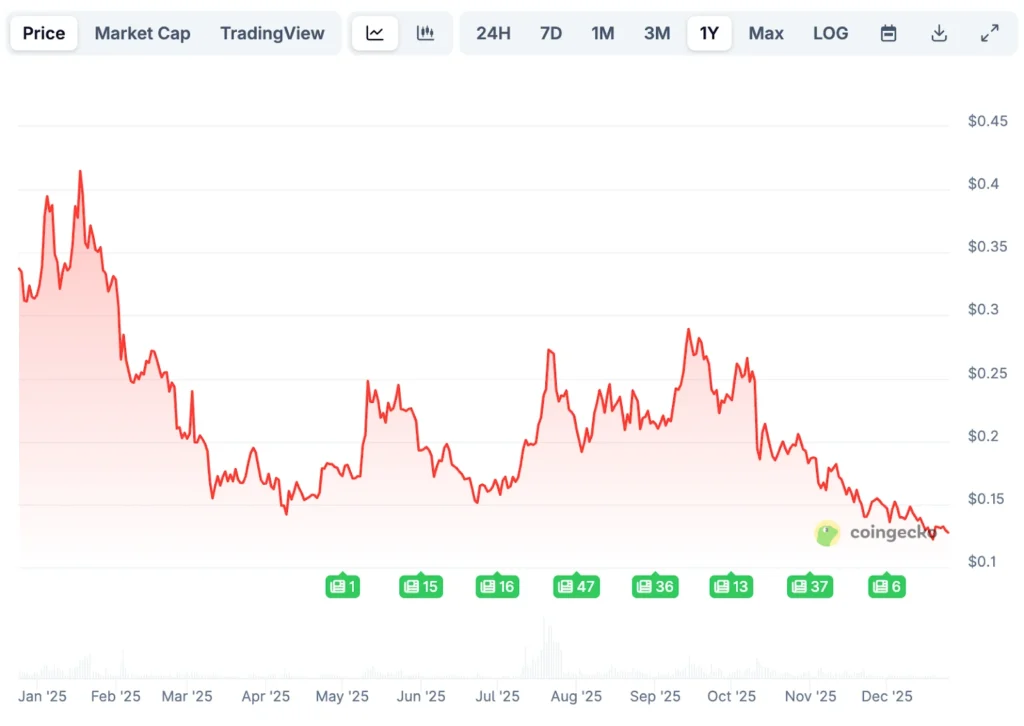Open the '47' news marker below August
The height and width of the screenshot is (726, 1024).
(x=576, y=587)
